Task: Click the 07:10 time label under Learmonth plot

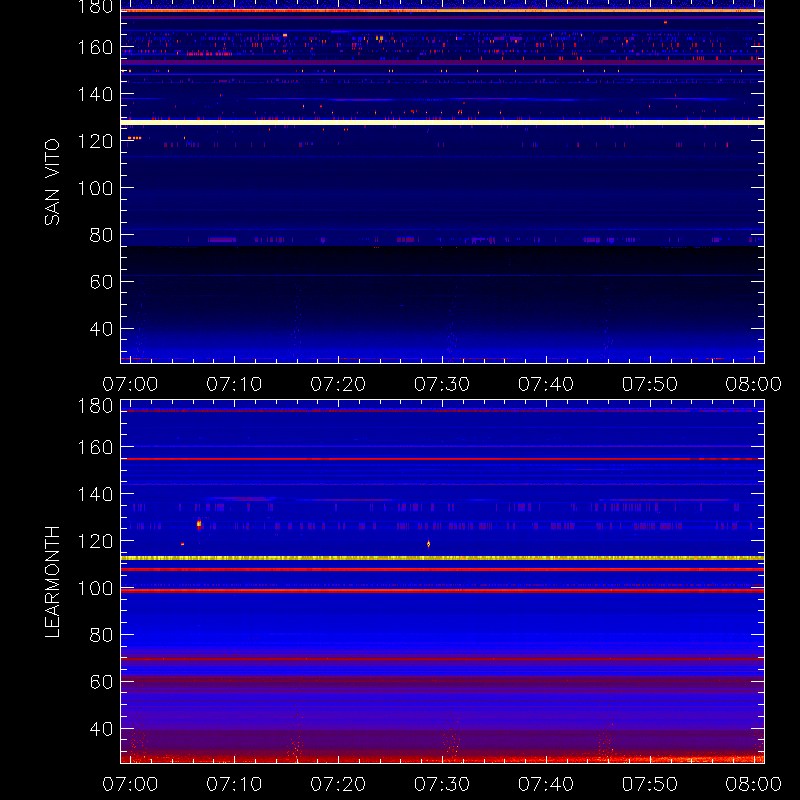Action: pyautogui.click(x=234, y=784)
